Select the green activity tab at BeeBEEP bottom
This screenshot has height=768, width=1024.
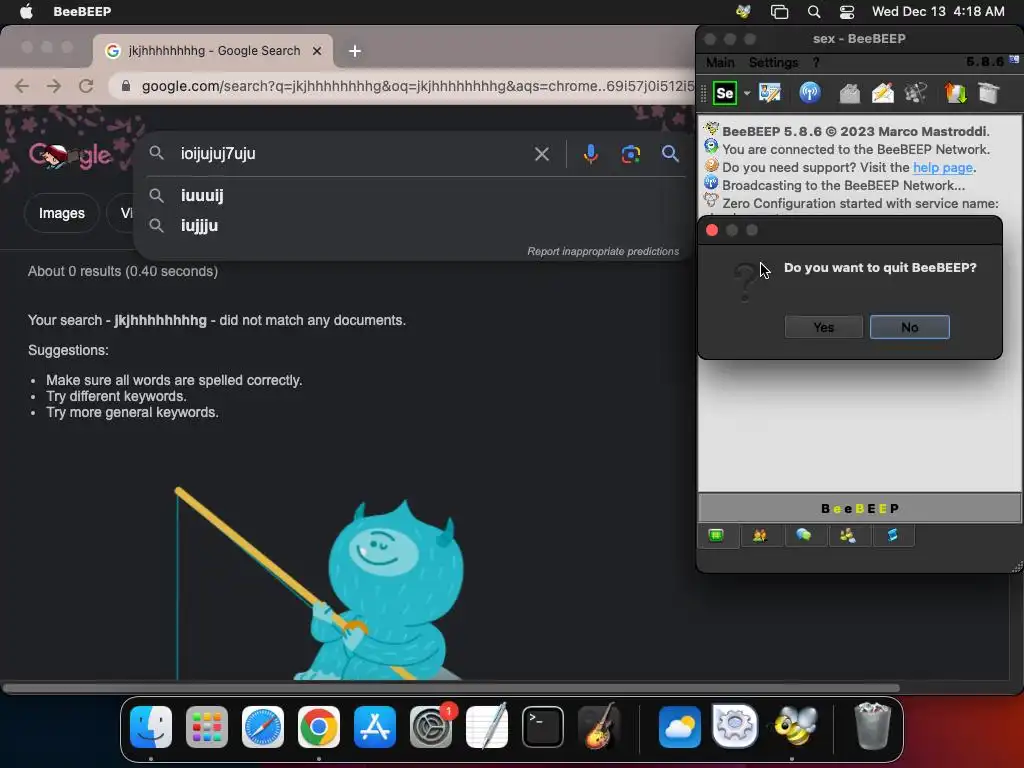pyautogui.click(x=716, y=536)
